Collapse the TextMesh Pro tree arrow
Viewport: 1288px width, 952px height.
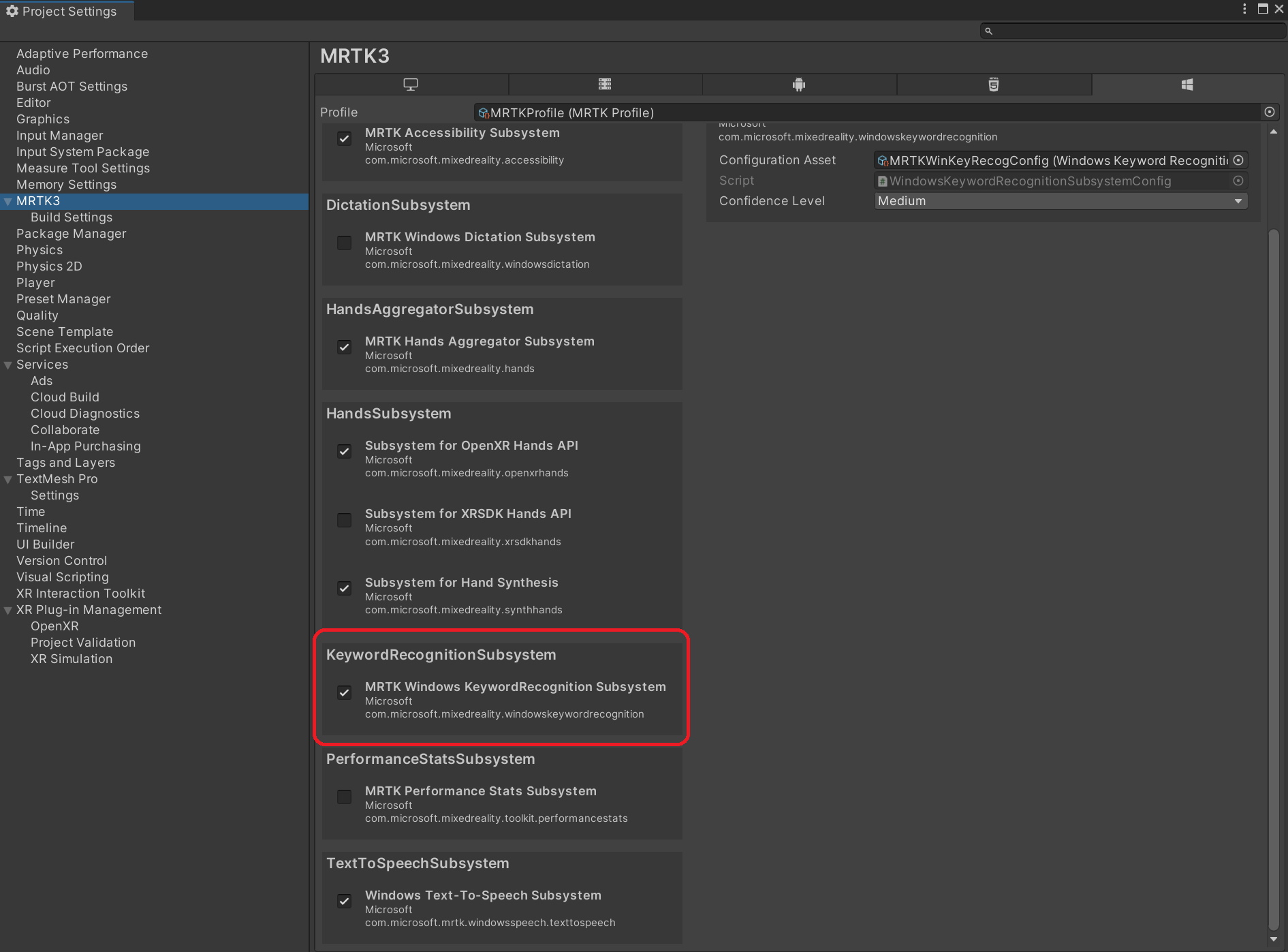8,480
